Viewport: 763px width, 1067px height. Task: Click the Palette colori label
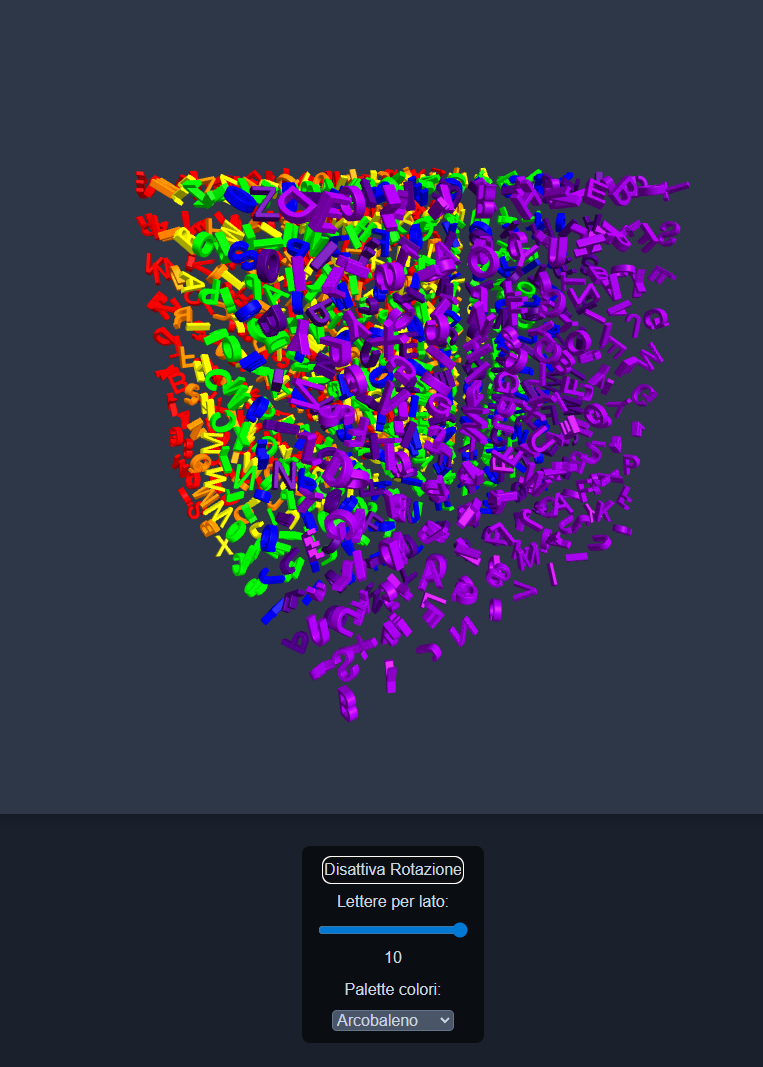tap(392, 990)
